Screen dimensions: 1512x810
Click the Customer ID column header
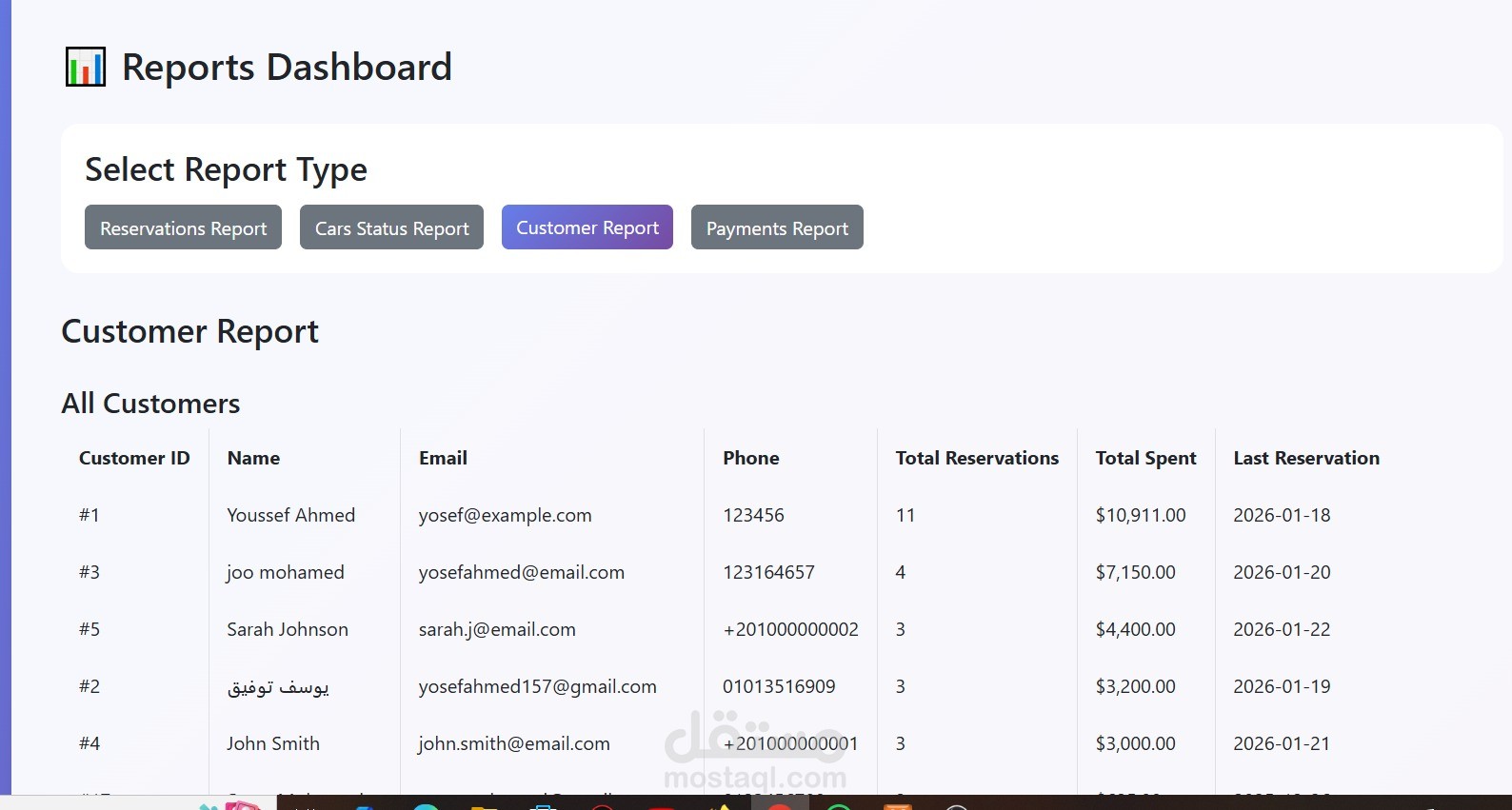point(134,458)
